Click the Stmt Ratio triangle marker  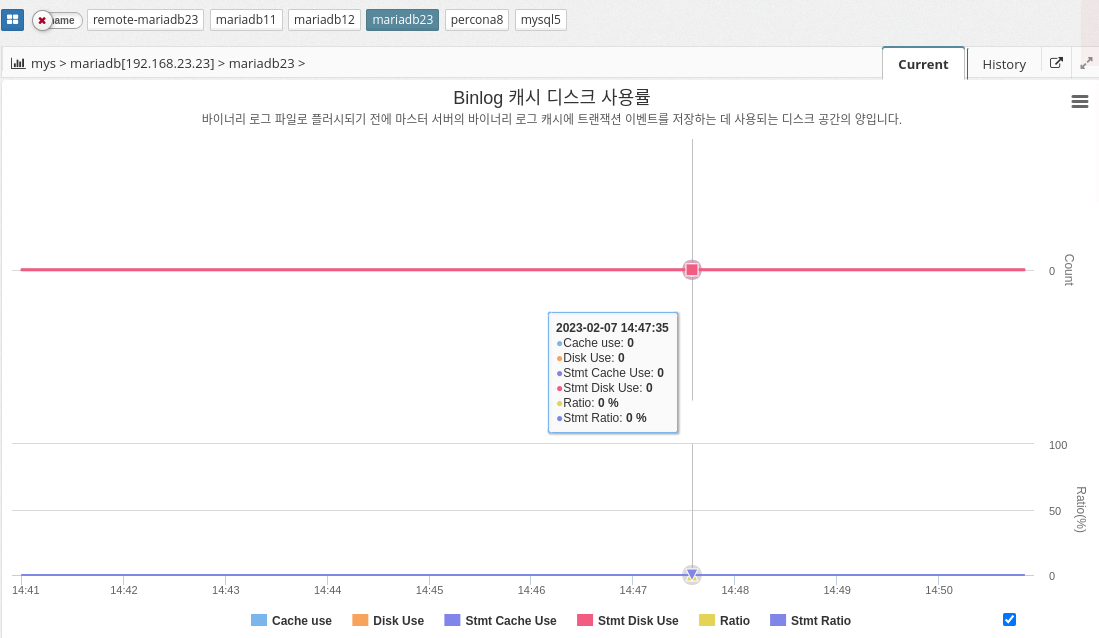pyautogui.click(x=692, y=575)
